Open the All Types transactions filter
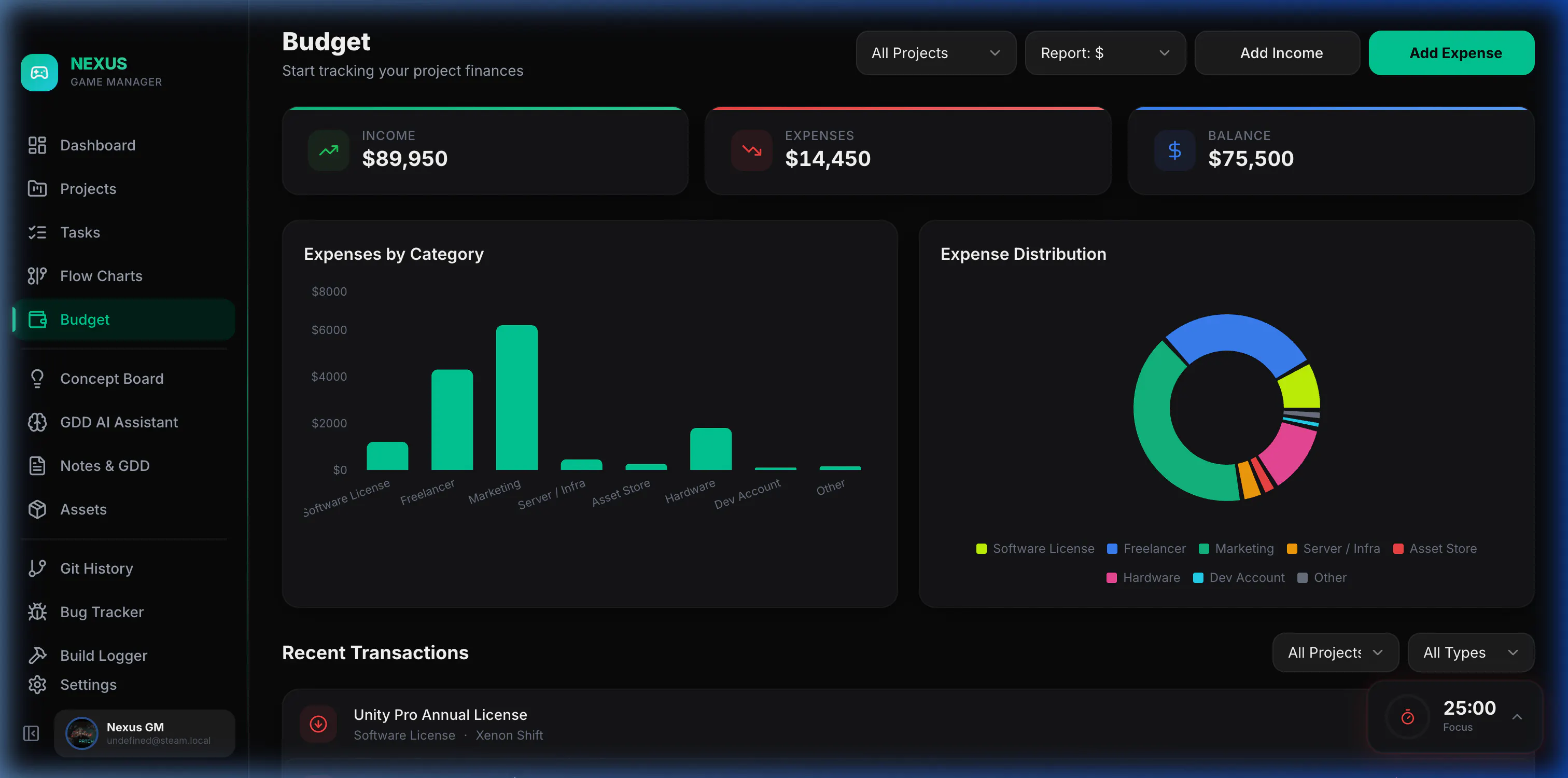The width and height of the screenshot is (1568, 778). pyautogui.click(x=1471, y=652)
